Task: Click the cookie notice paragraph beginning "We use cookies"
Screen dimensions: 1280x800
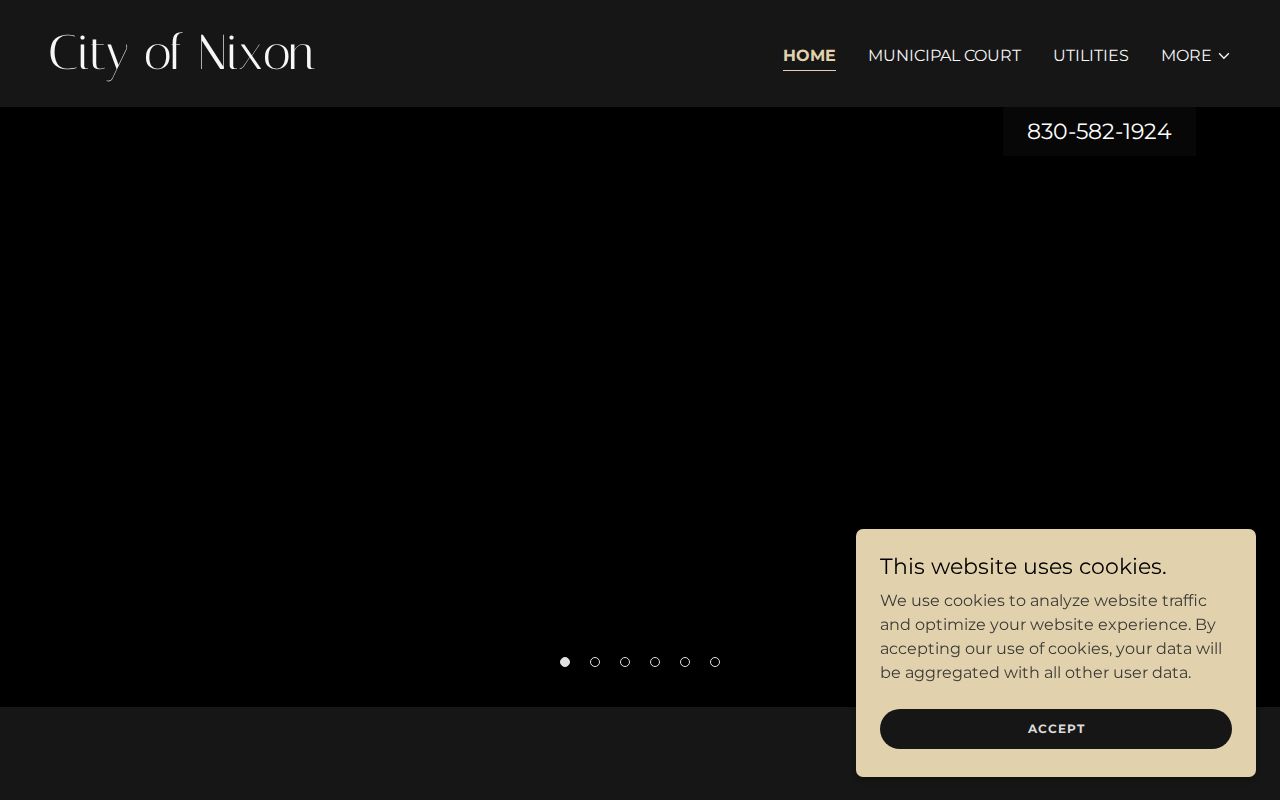Action: (x=1051, y=637)
